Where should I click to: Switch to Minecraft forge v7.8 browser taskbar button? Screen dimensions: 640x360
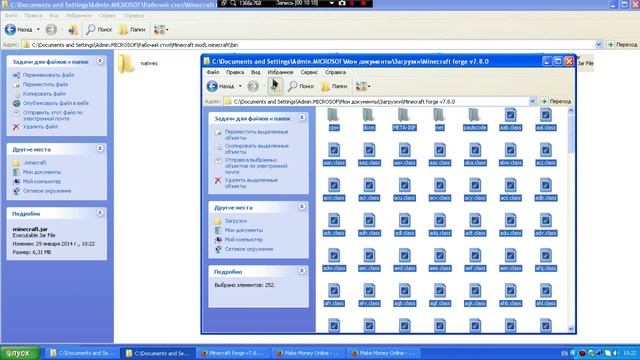tap(233, 353)
